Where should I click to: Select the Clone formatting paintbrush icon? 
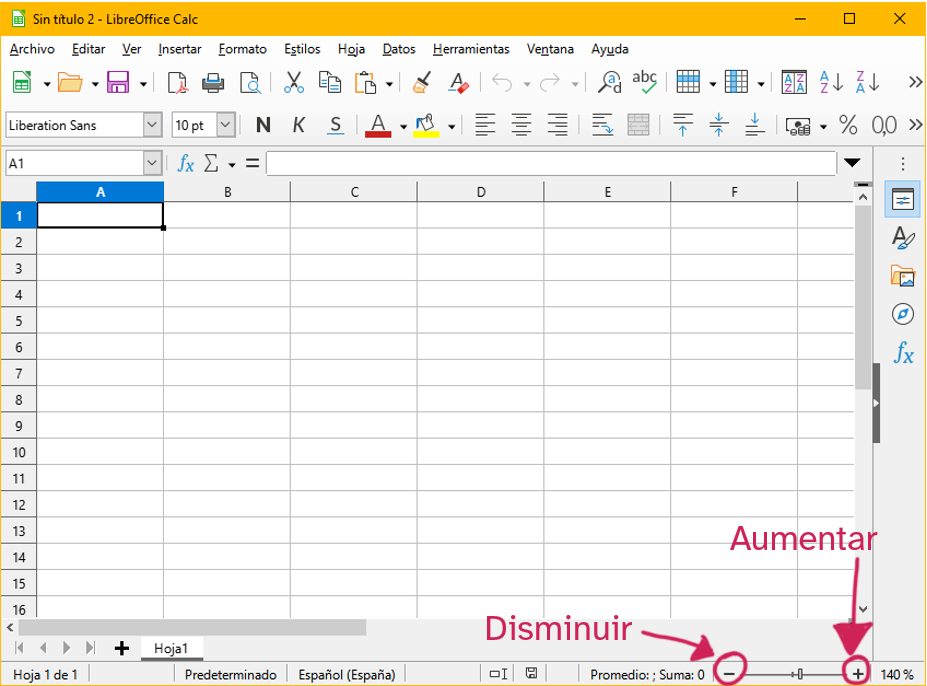[x=422, y=83]
